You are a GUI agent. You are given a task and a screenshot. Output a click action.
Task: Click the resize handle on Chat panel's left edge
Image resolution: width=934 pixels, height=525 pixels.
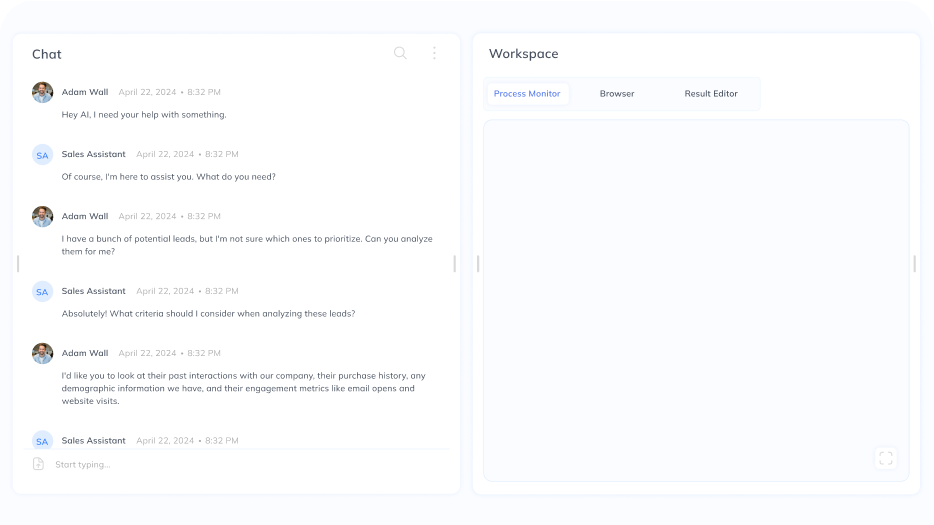tap(18, 263)
